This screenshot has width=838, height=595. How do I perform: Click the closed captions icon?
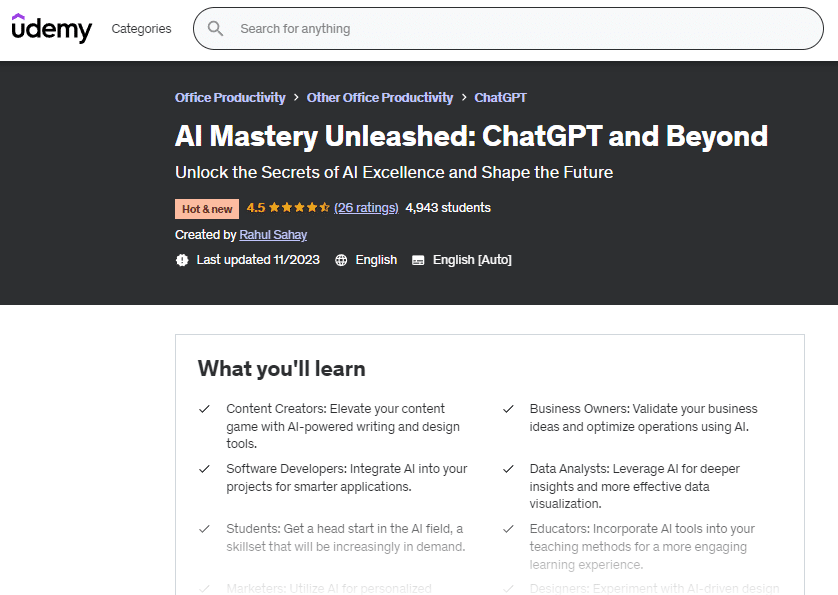[x=418, y=260]
